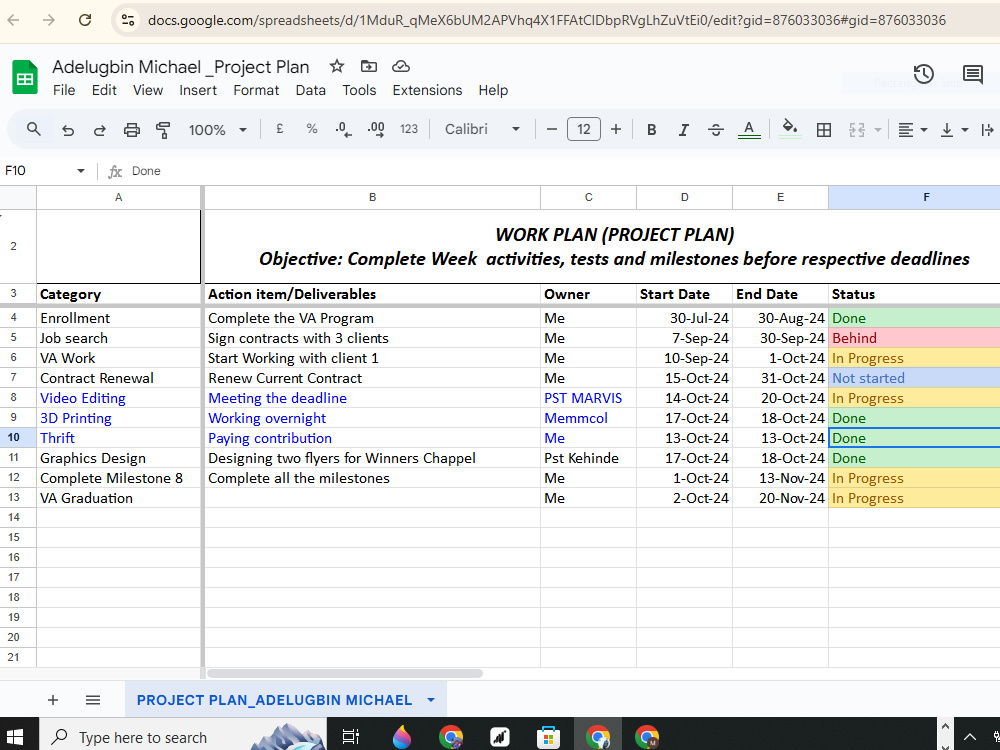Decrease font size with minus button
1000x750 pixels.
(552, 129)
